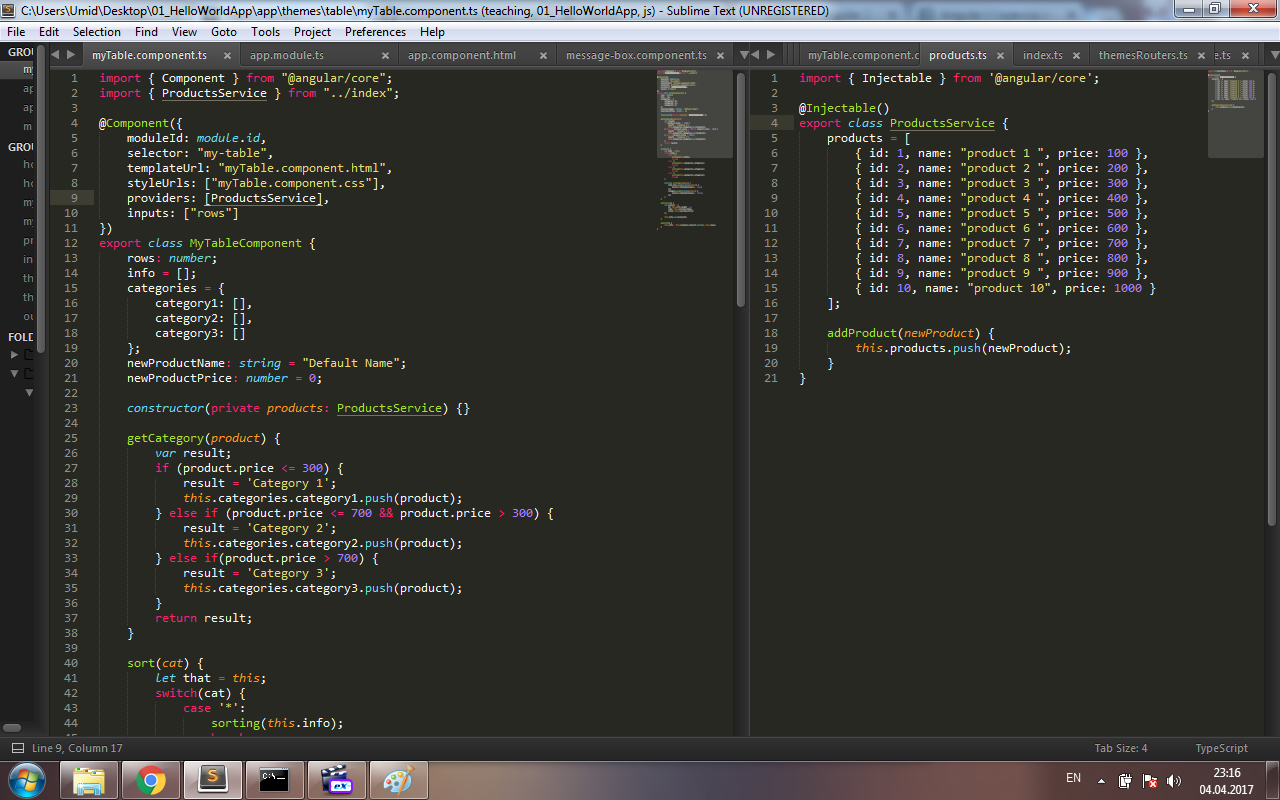The width and height of the screenshot is (1280, 800).
Task: Toggle the side bar via status bar panel icon
Action: pos(18,748)
